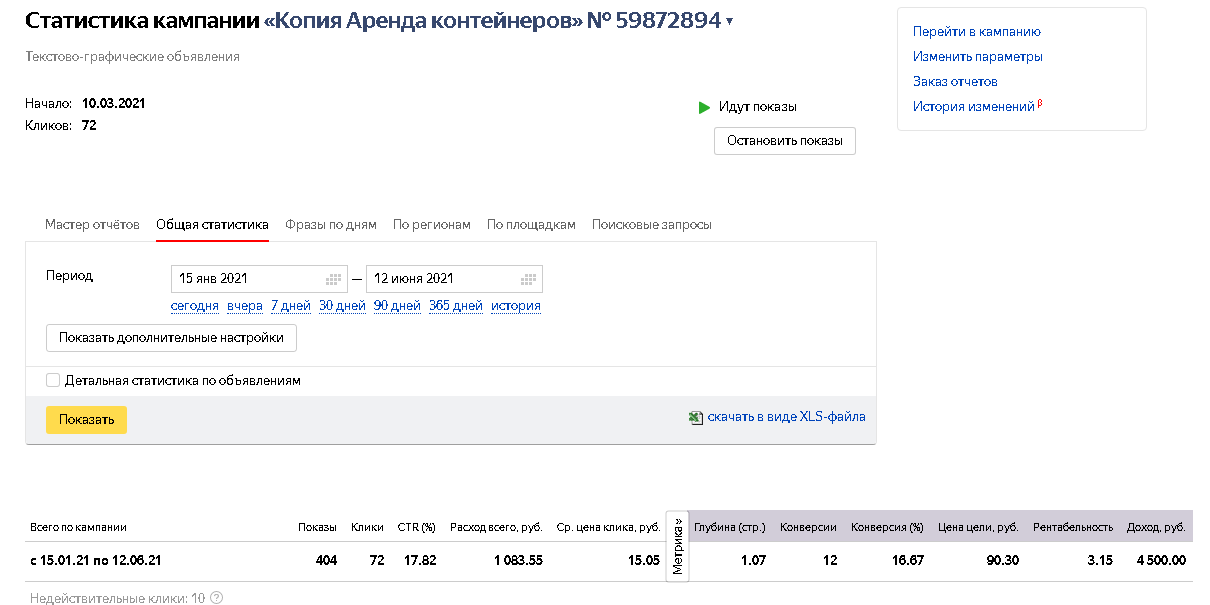Choose the 7 дней period shortcut
Image resolution: width=1210 pixels, height=605 pixels.
tap(291, 306)
